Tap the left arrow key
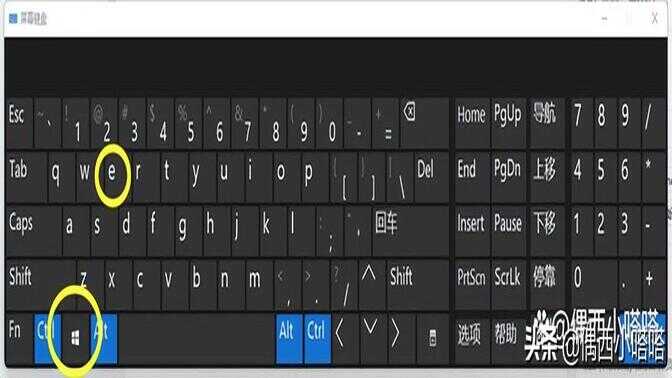672x378 pixels. 340,334
